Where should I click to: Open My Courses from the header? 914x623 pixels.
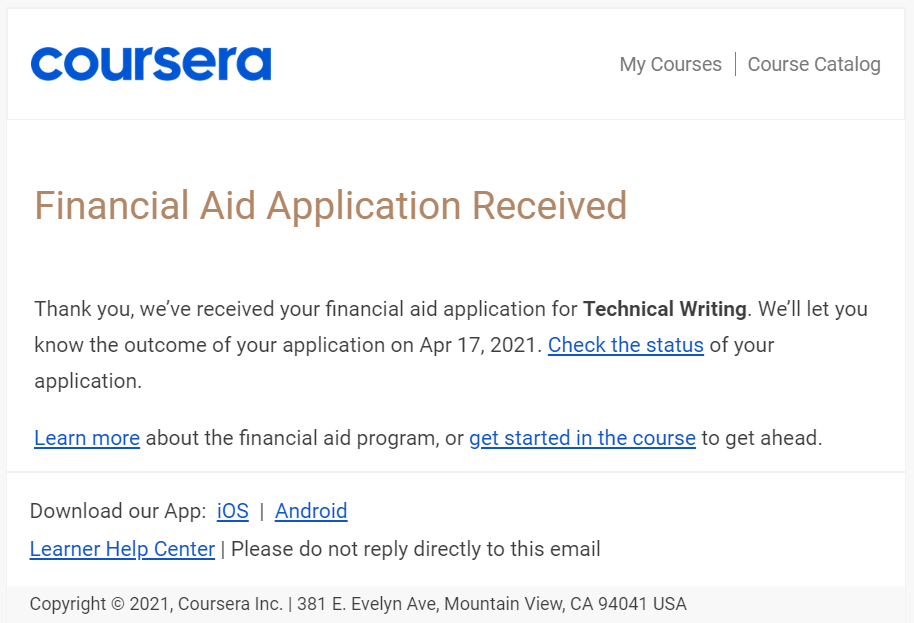point(670,64)
